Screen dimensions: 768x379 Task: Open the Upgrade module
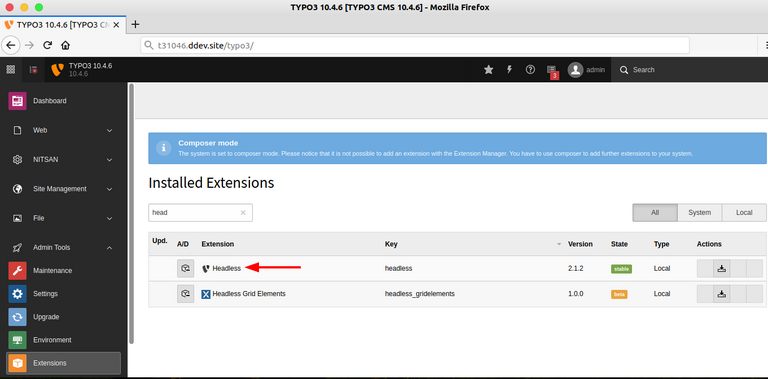(x=64, y=317)
